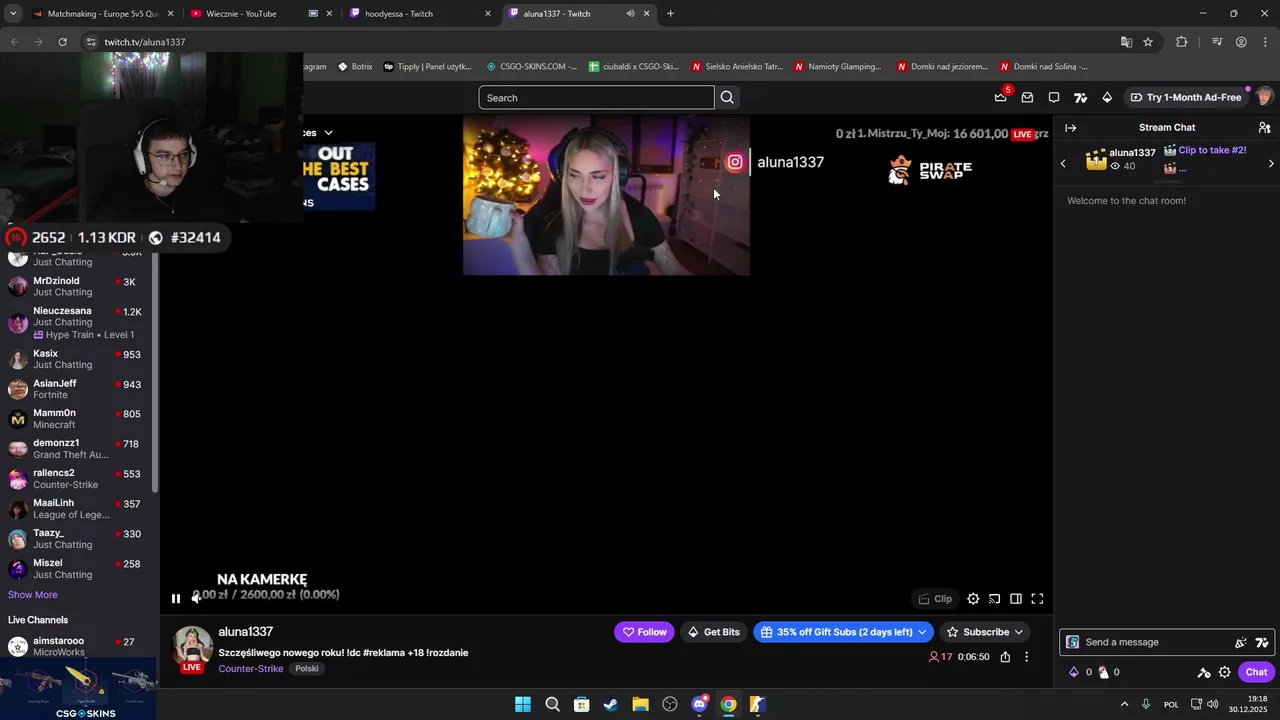
Task: Open Kasix channel in sidebar
Action: pyautogui.click(x=78, y=359)
